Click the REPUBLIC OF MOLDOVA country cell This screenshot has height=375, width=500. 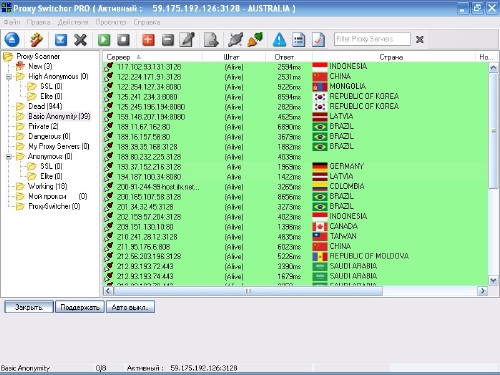point(369,256)
